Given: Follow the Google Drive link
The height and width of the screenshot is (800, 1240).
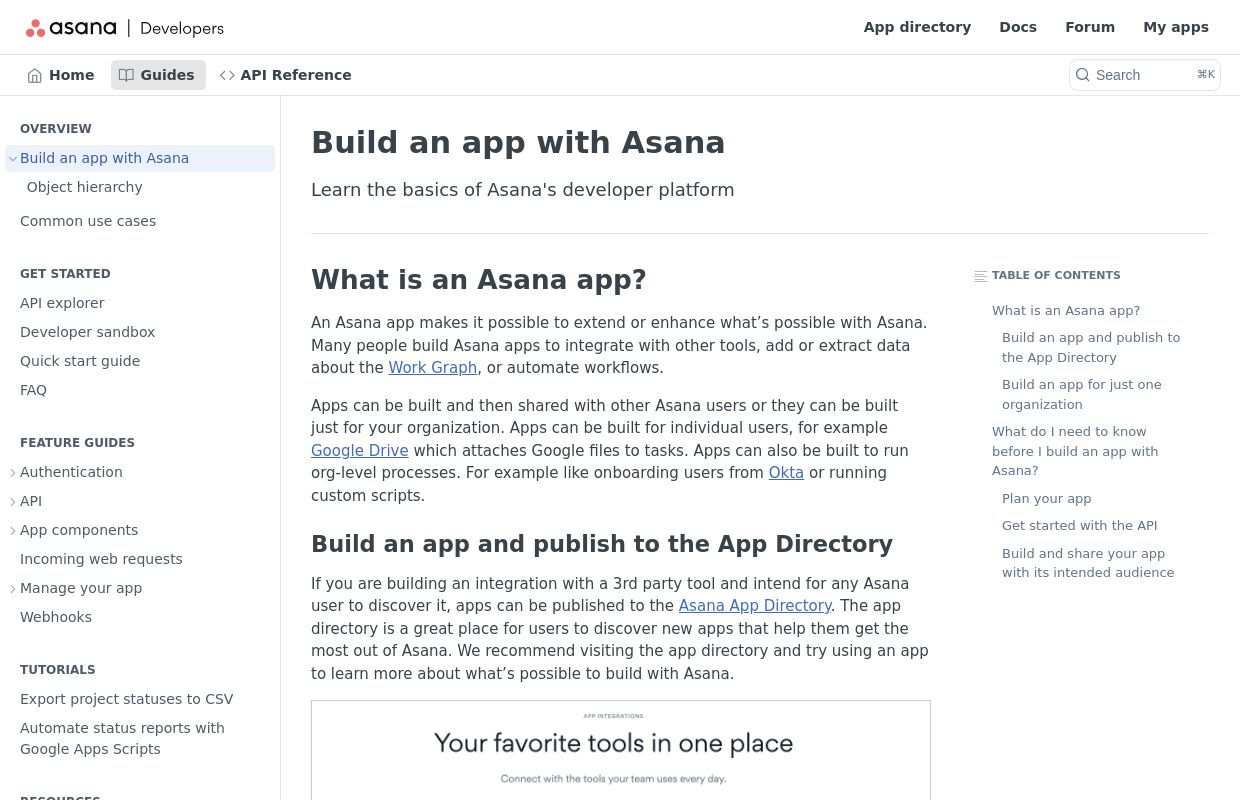Looking at the screenshot, I should coord(359,450).
